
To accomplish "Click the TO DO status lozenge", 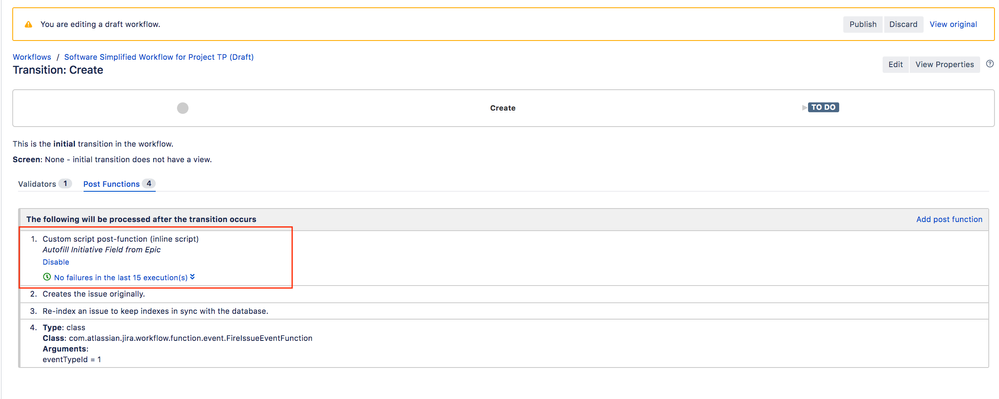I will 823,108.
